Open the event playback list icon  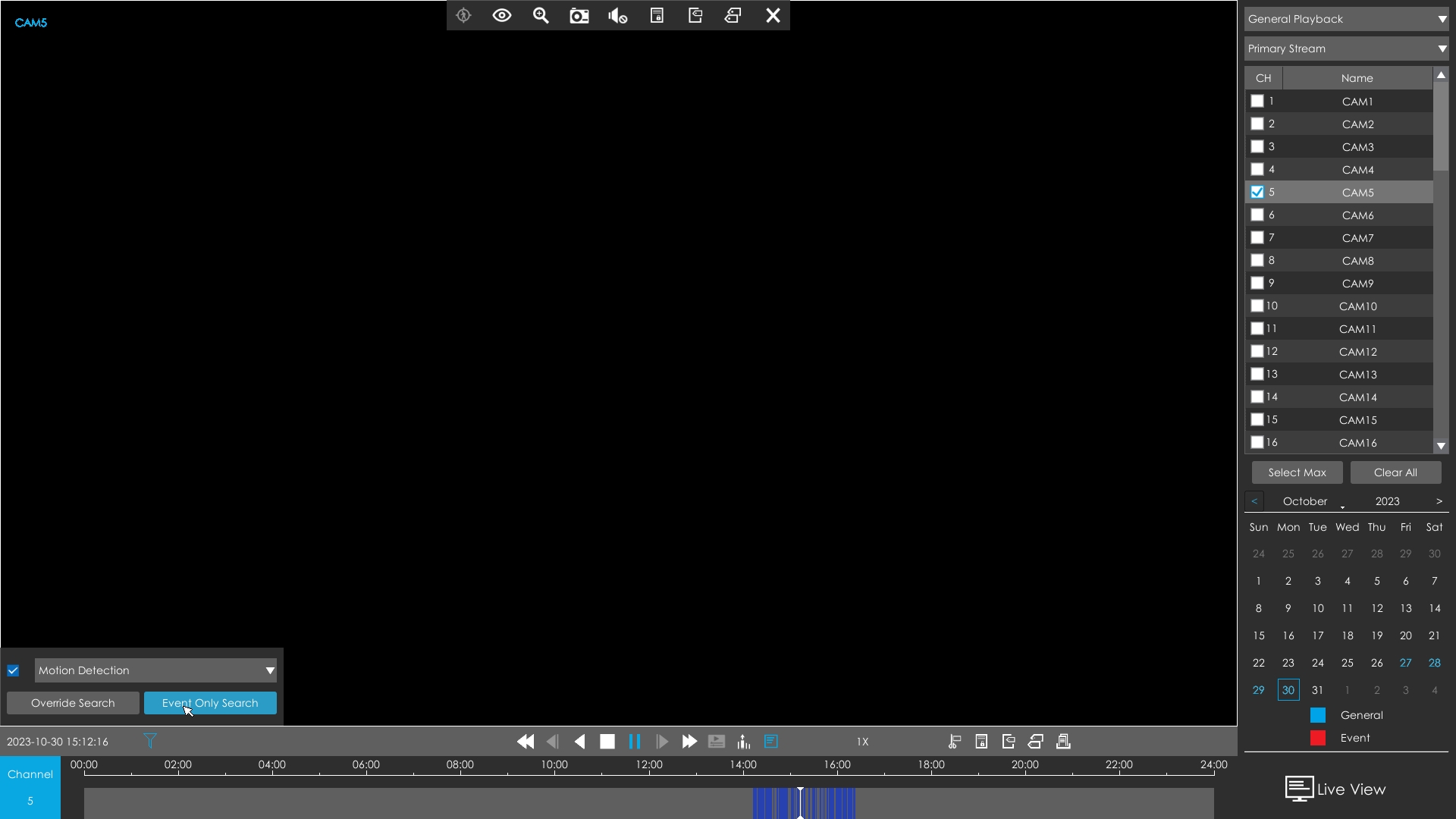click(717, 742)
